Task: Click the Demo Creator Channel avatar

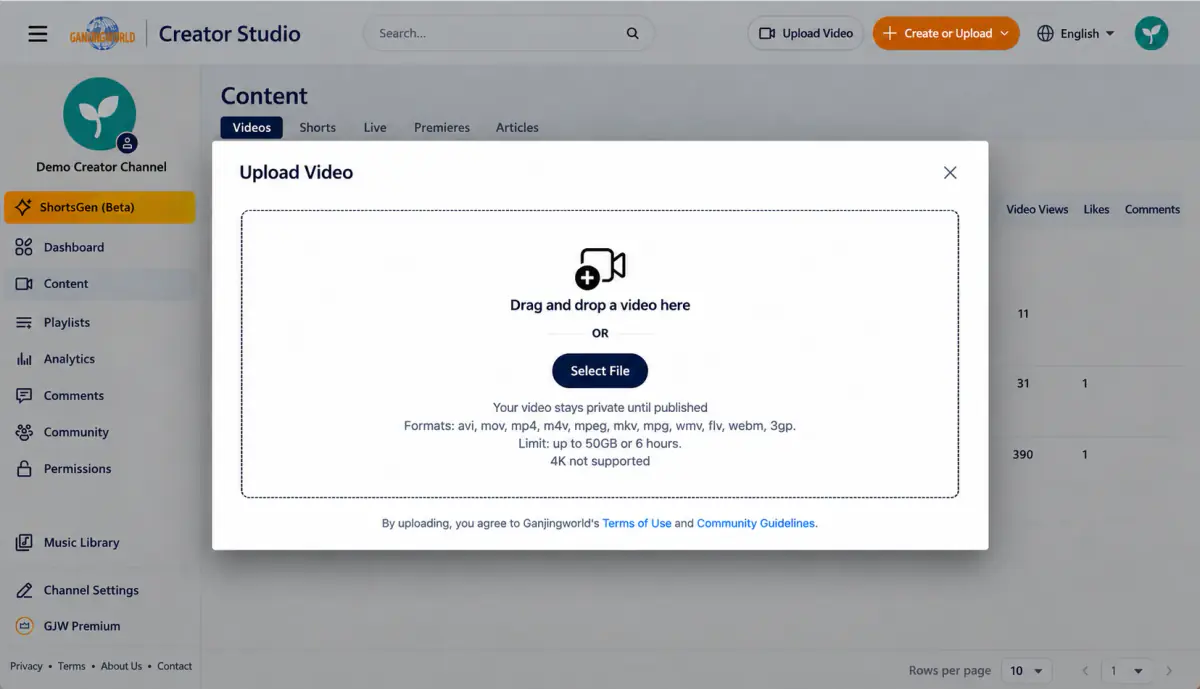Action: tap(100, 114)
